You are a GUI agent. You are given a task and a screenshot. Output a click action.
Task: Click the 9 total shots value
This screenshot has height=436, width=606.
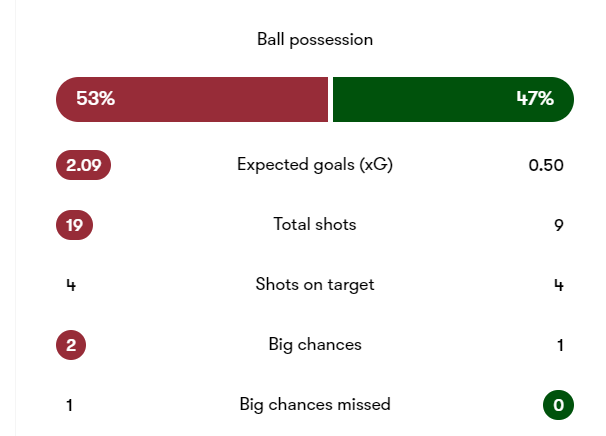click(559, 225)
